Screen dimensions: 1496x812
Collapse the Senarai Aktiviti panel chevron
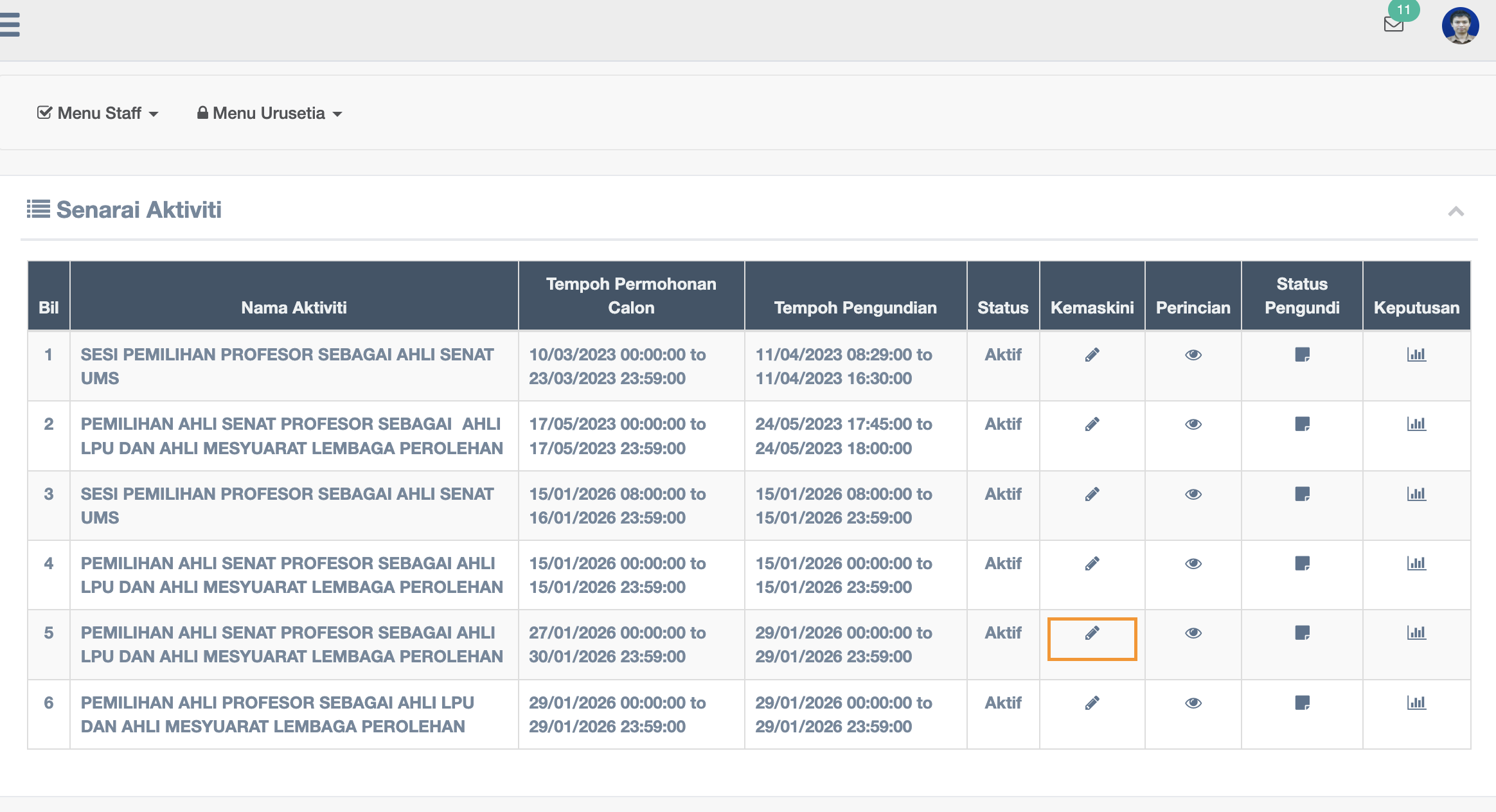[1456, 211]
